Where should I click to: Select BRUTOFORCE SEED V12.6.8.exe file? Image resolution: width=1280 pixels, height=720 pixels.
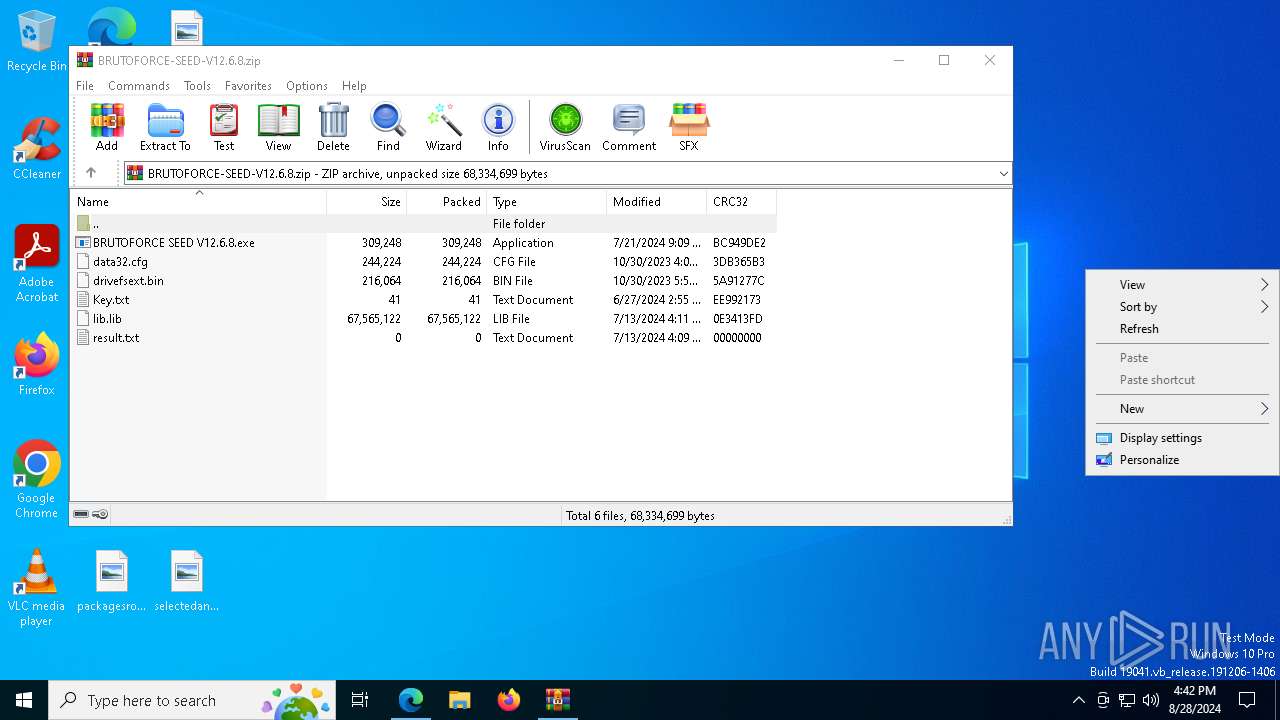[x=424, y=243]
